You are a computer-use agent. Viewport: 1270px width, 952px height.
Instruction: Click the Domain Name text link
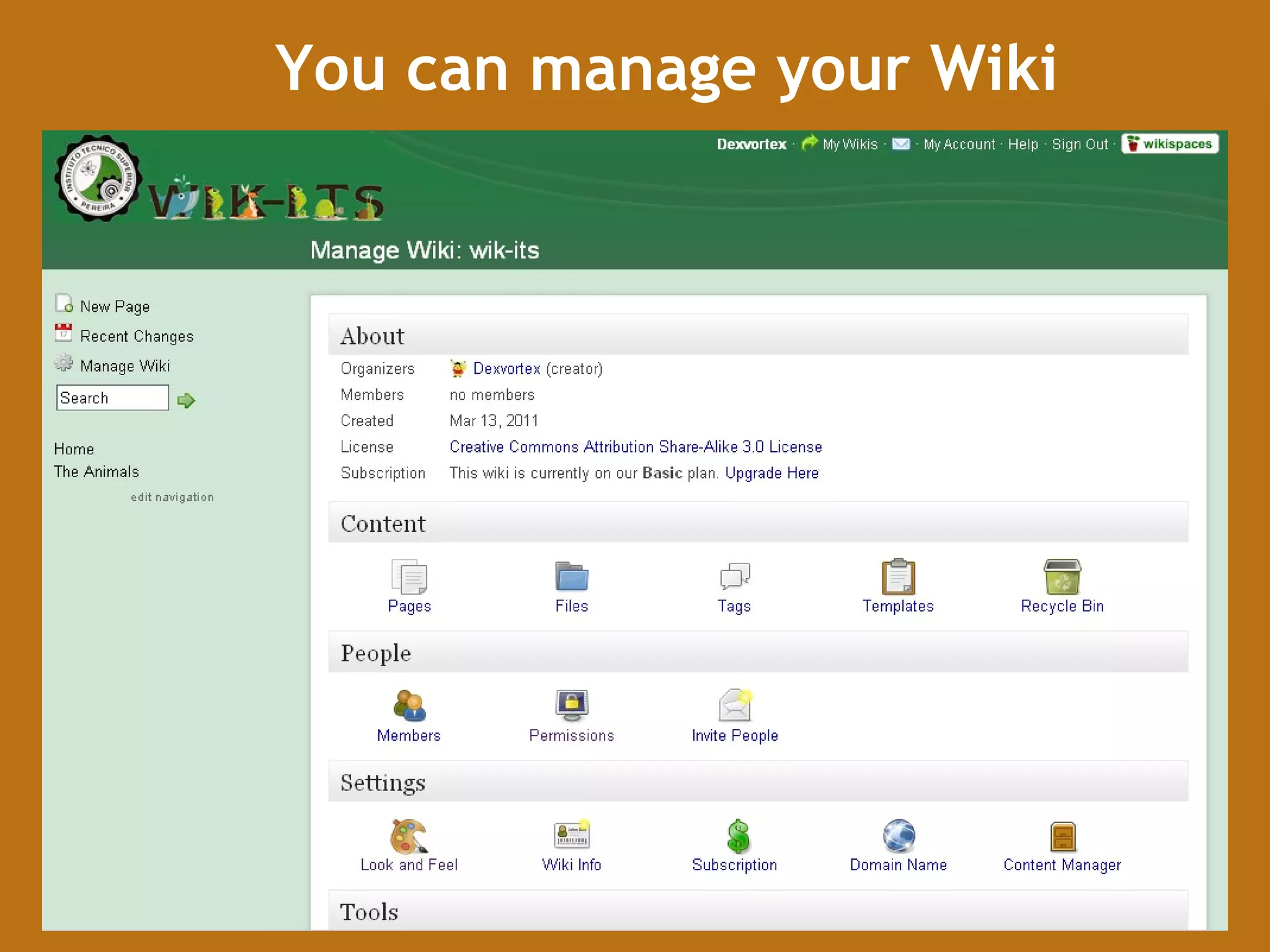[898, 865]
